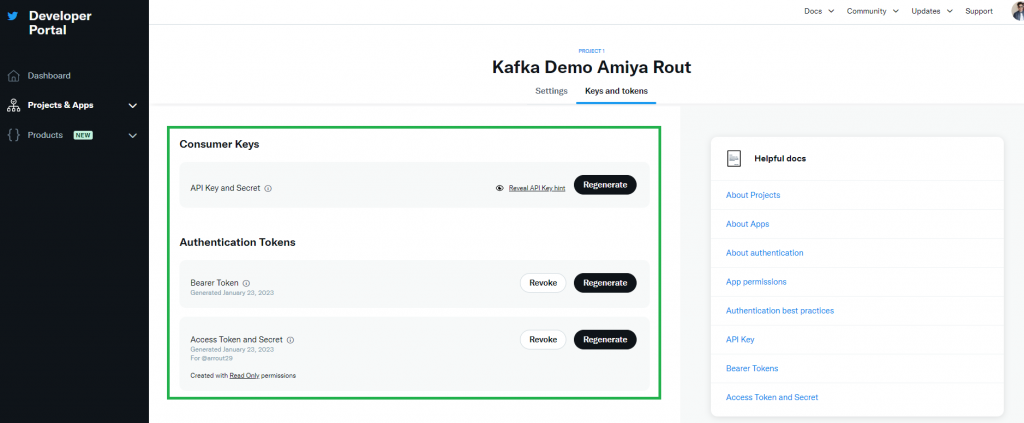Expand the Projects & Apps section
This screenshot has width=1024, height=423.
click(x=133, y=105)
